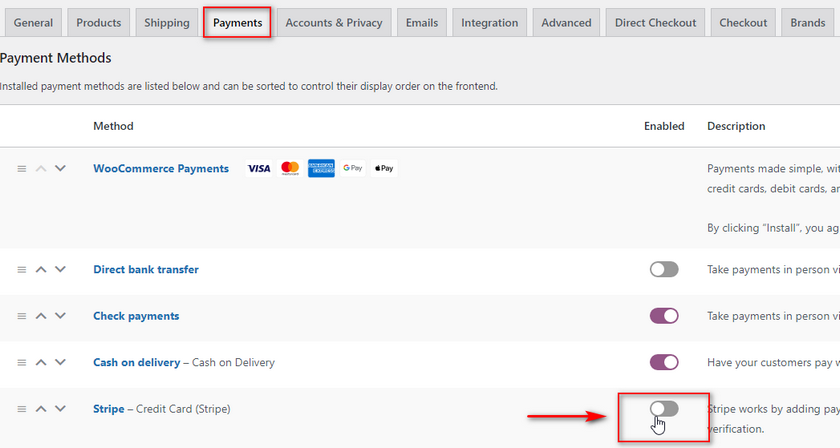The image size is (840, 448).
Task: Click the 'Installed payment methods' description text
Action: 249,86
